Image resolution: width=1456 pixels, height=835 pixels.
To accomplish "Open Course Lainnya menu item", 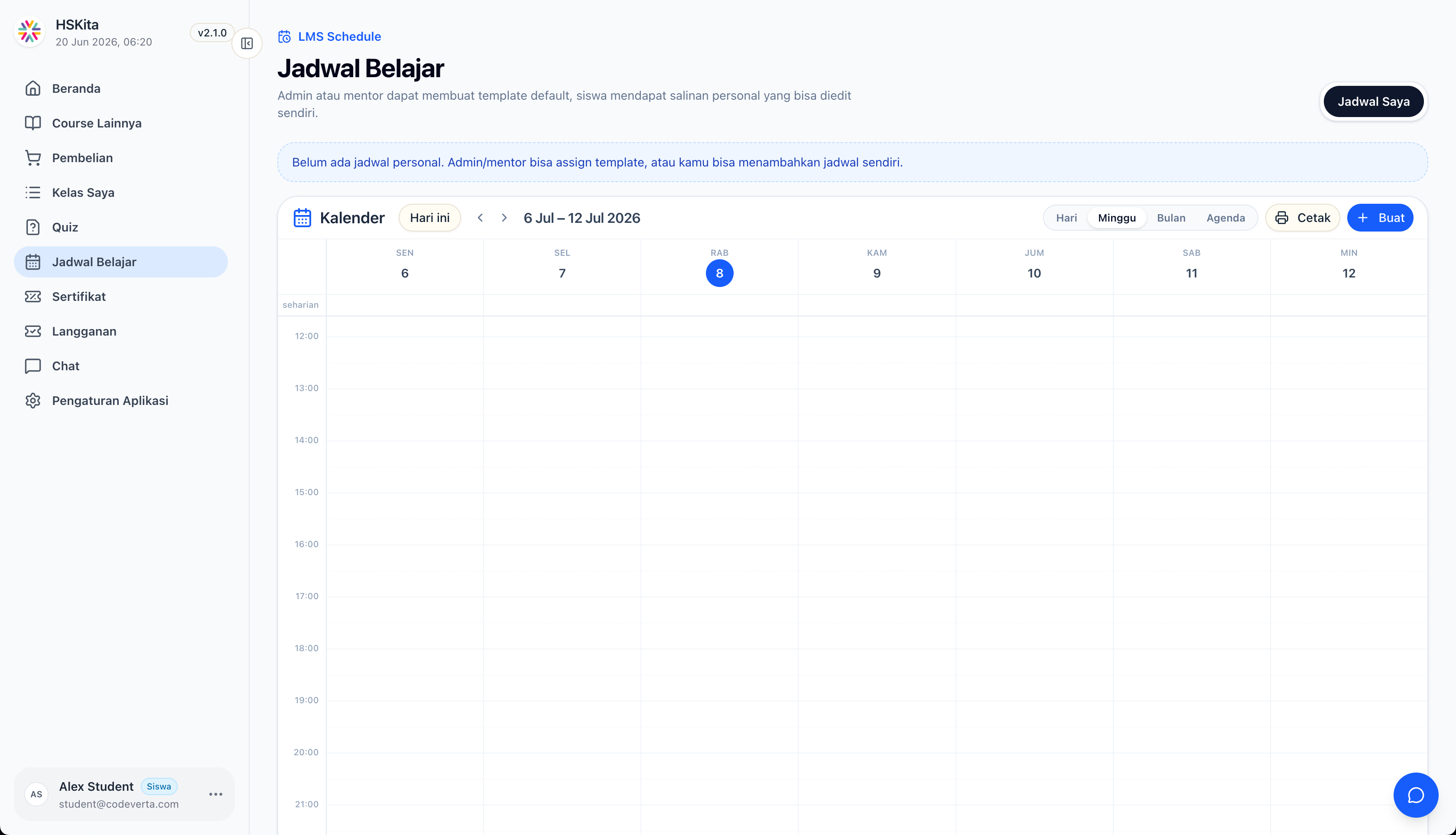I will pos(121,123).
